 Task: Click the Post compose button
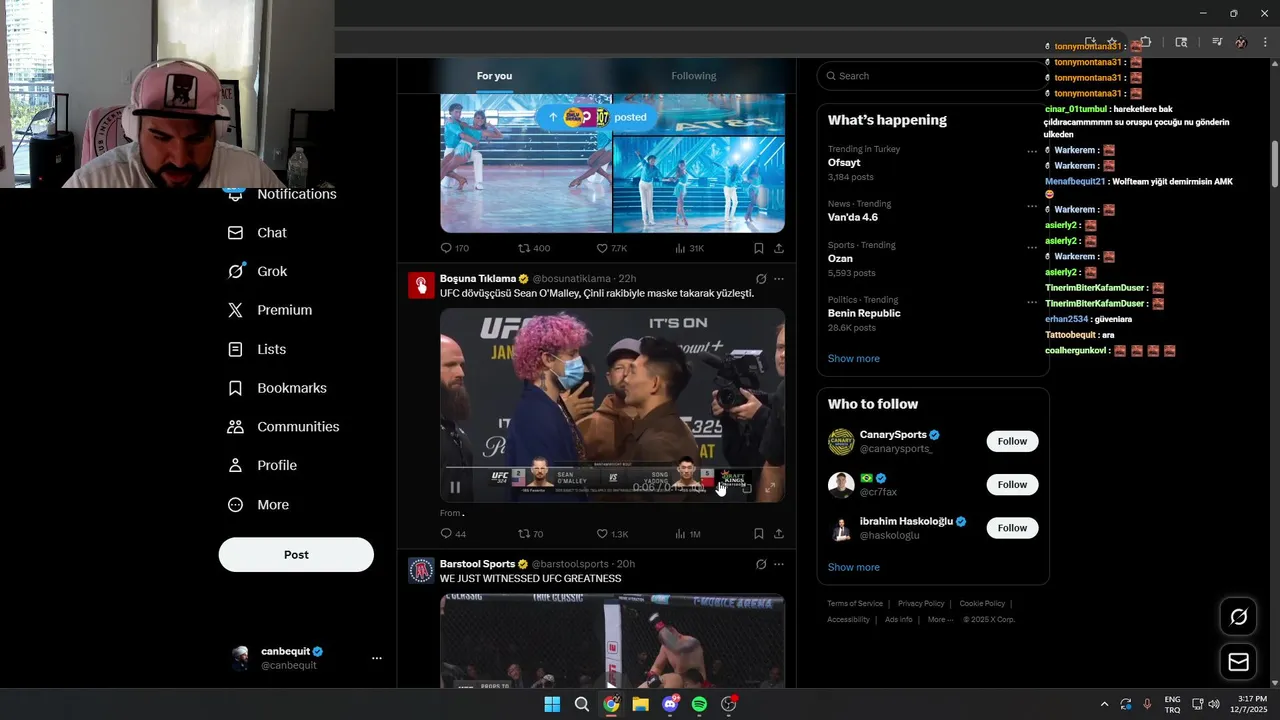click(296, 555)
